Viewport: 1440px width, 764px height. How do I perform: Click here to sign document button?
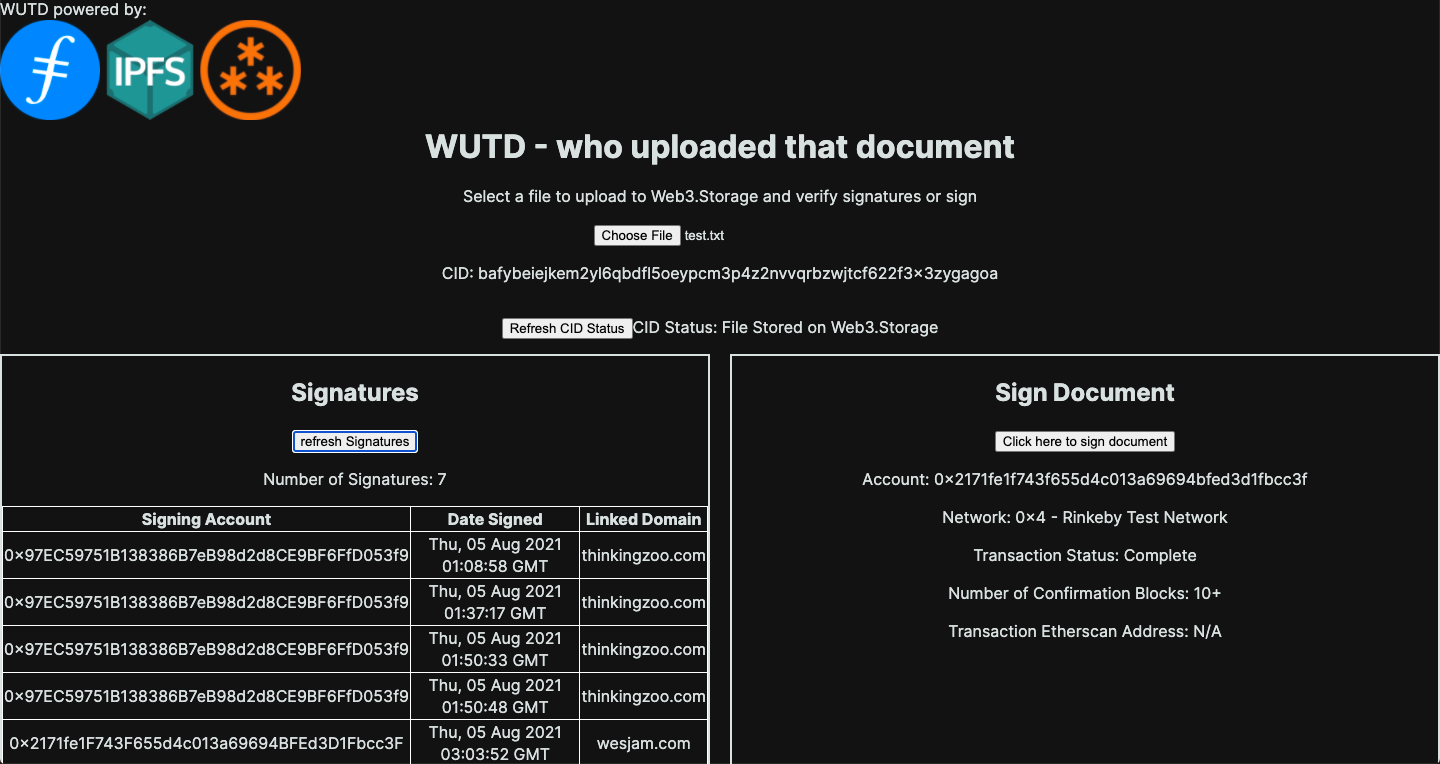pyautogui.click(x=1085, y=441)
